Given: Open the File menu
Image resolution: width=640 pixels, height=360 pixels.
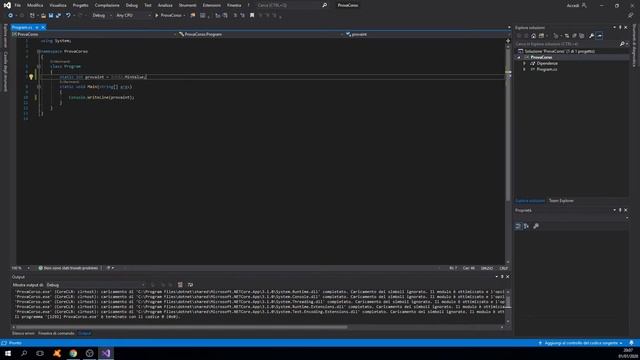Looking at the screenshot, I should pos(18,5).
